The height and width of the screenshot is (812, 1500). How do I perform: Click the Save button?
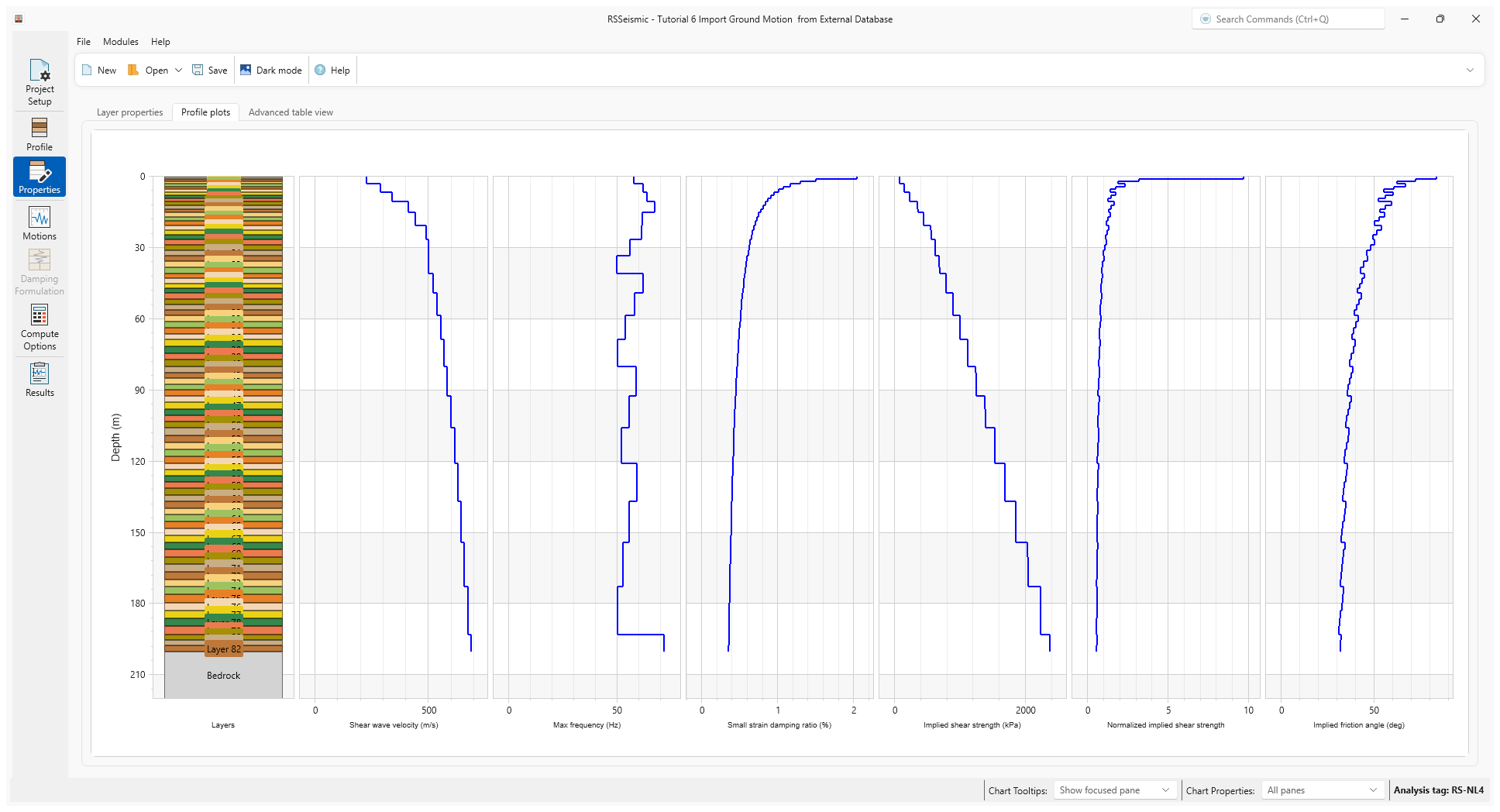coord(209,70)
